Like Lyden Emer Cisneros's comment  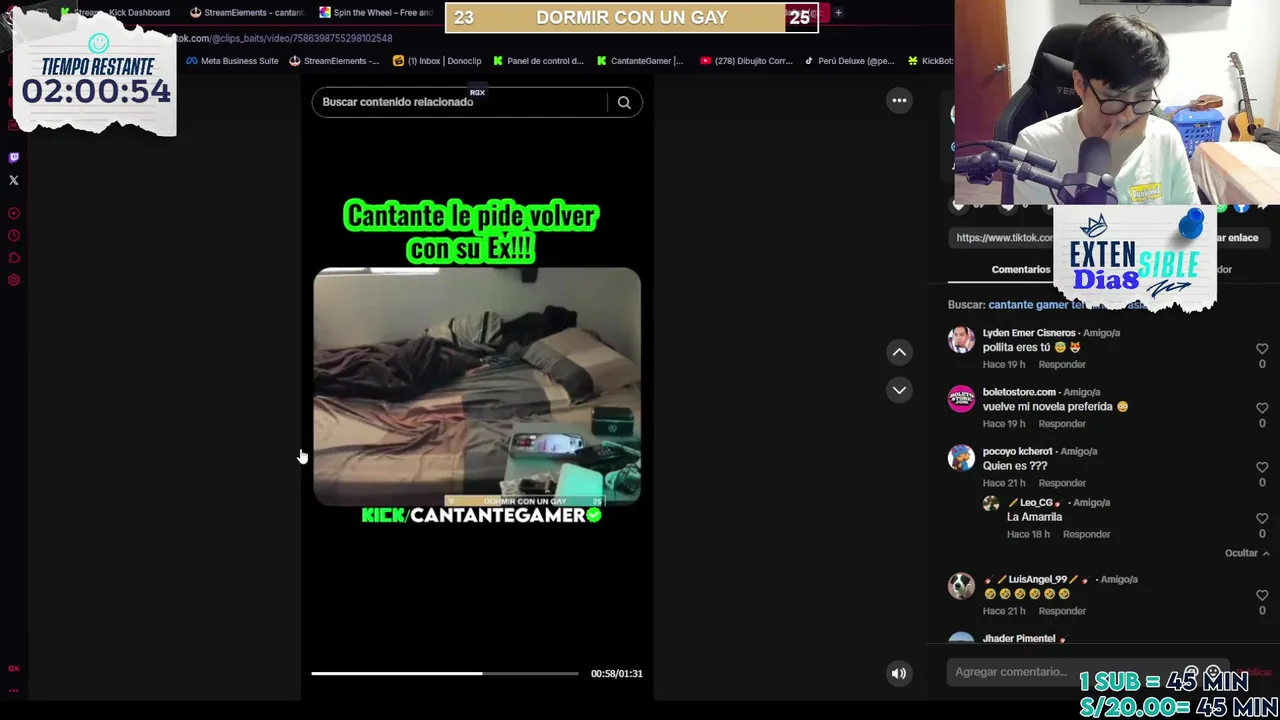1262,349
